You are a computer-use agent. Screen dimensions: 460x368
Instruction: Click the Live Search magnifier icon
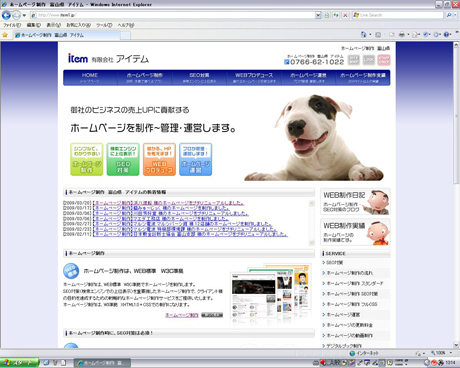click(x=449, y=15)
